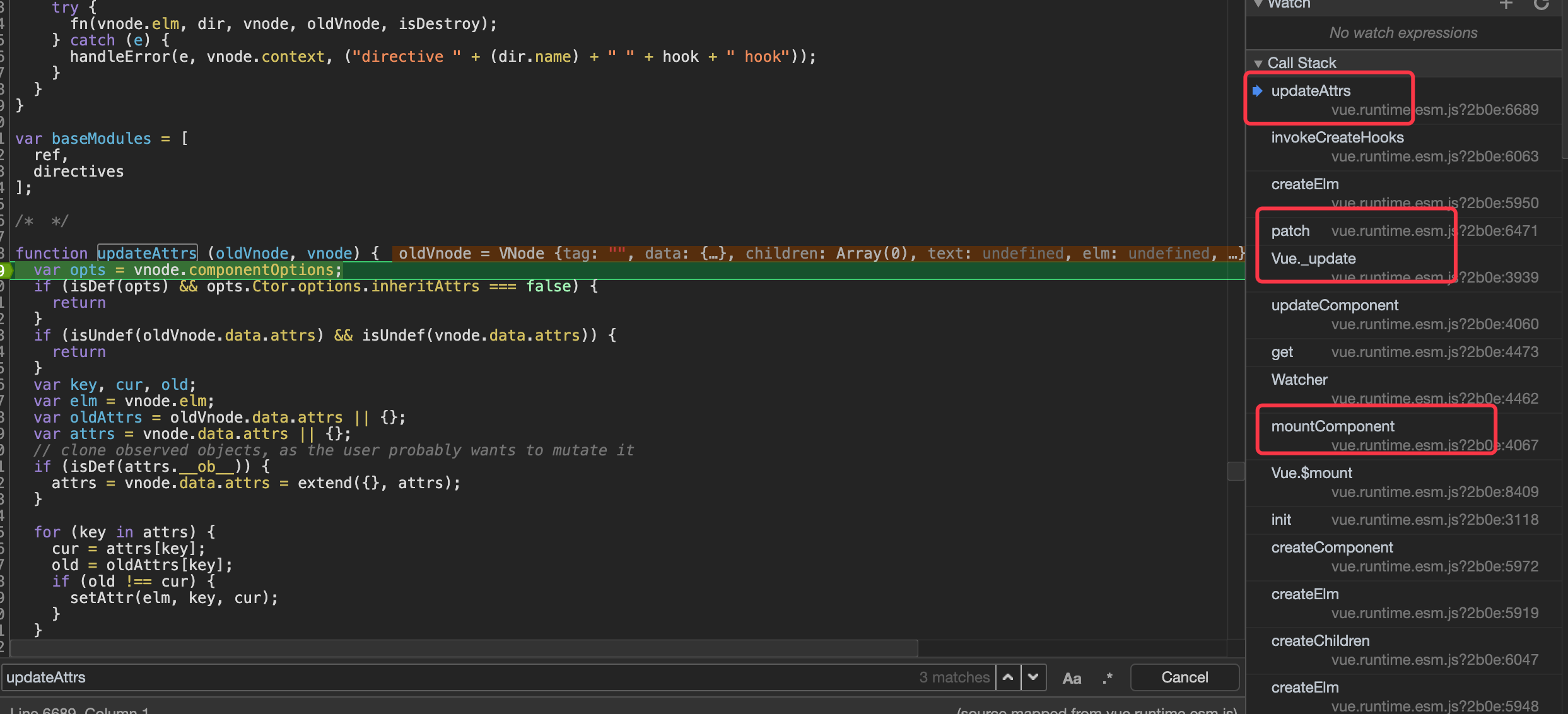This screenshot has width=1568, height=714.
Task: Add a new watch expression
Action: click(1506, 5)
